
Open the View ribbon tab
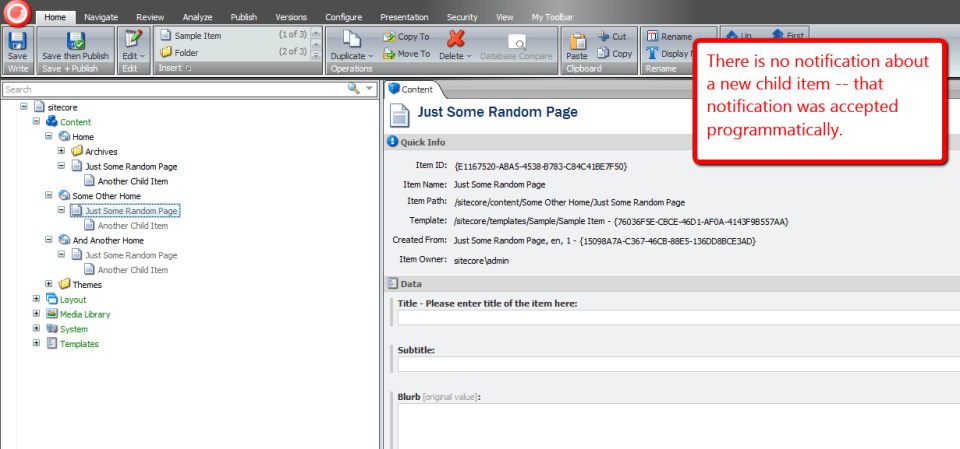(x=504, y=17)
